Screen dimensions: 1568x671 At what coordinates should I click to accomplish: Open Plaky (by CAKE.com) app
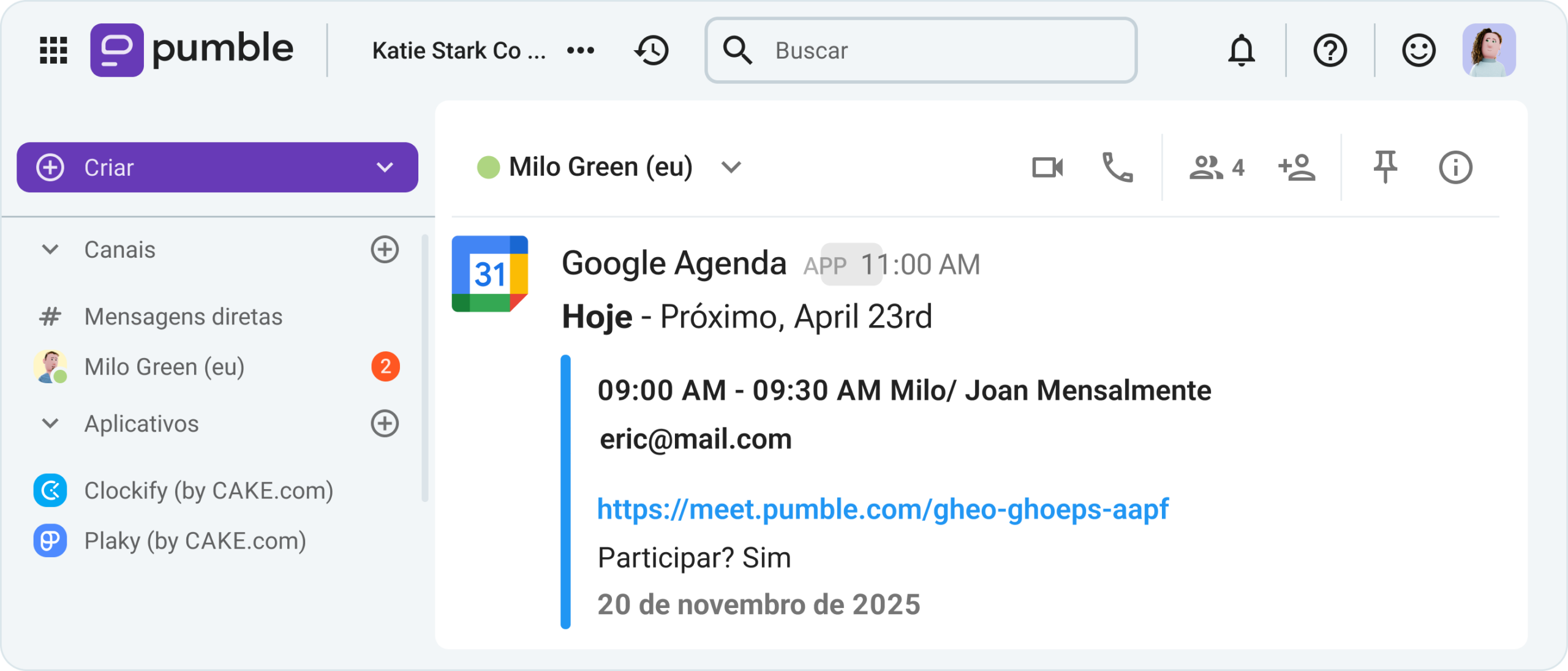coord(195,541)
